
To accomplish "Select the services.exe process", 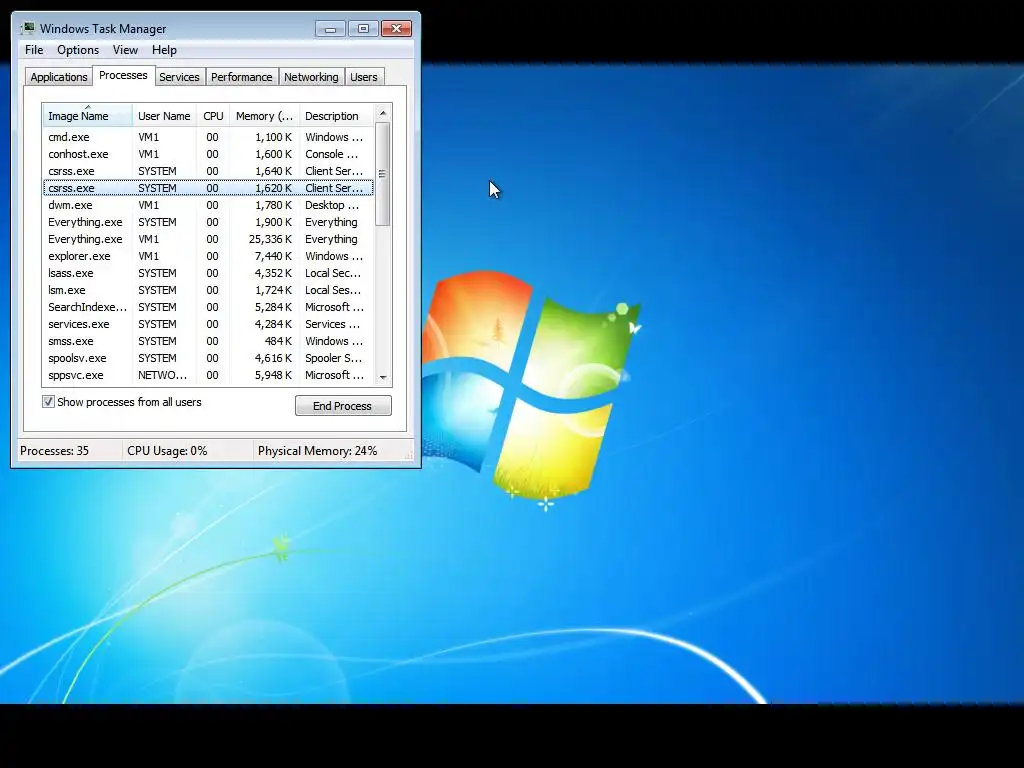I will click(x=208, y=324).
